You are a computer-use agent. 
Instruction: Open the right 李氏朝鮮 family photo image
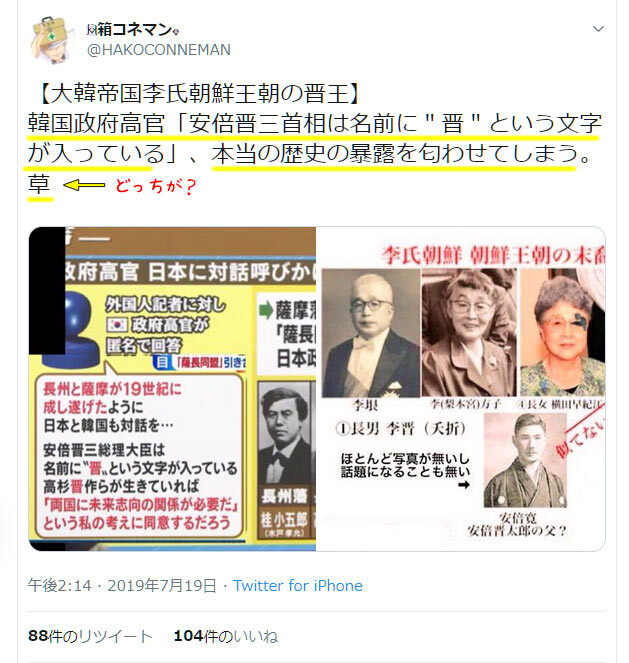pos(460,389)
